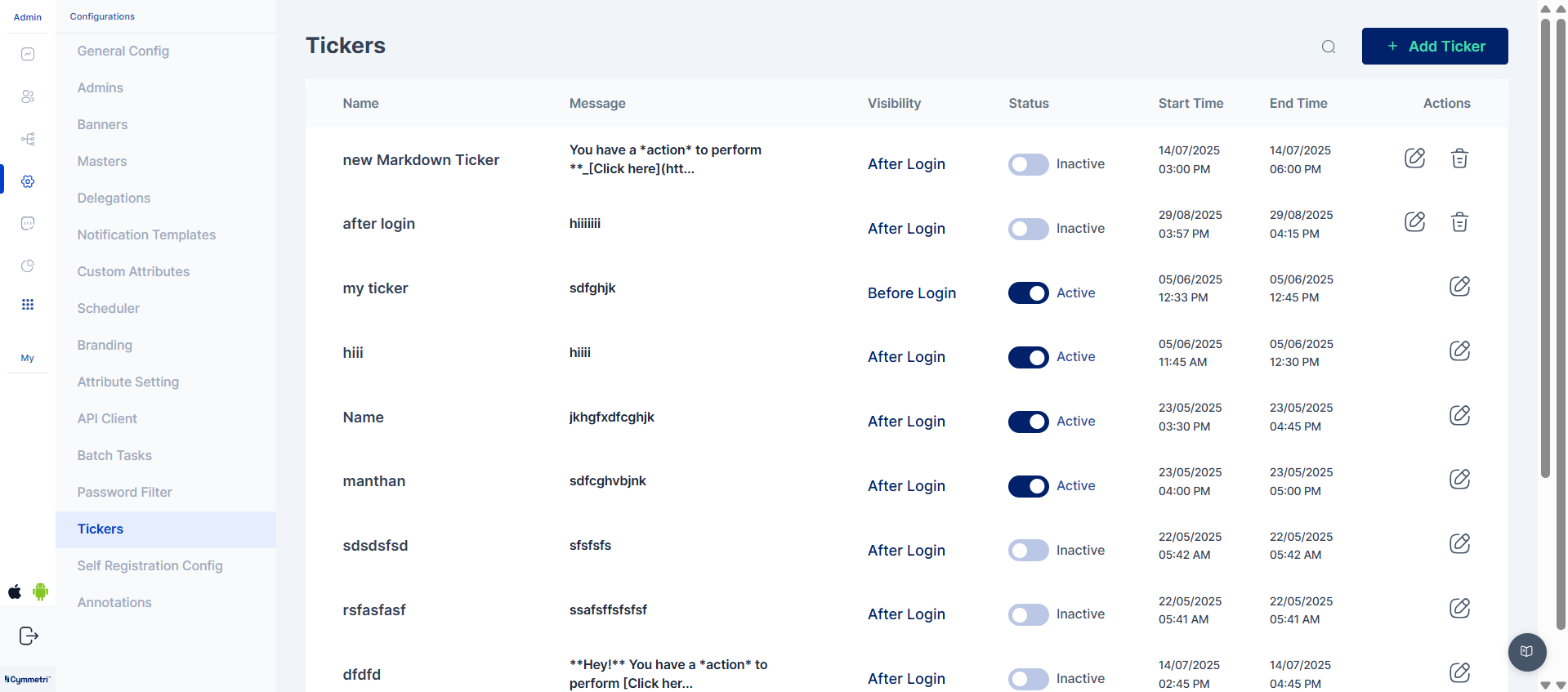Click the Add Ticker button
The width and height of the screenshot is (1568, 692).
1434,47
